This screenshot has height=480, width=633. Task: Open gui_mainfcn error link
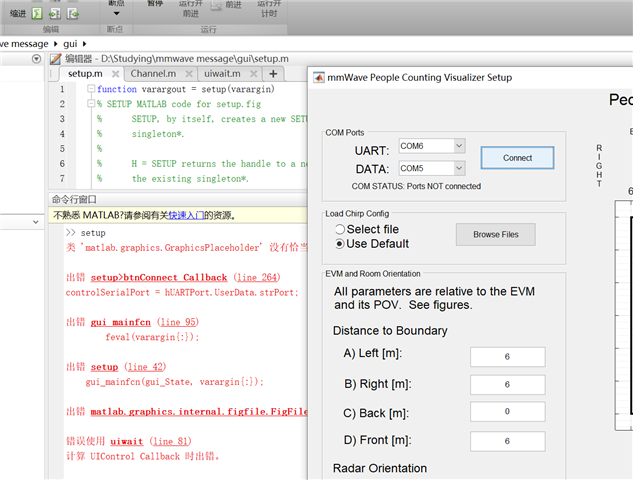120,322
